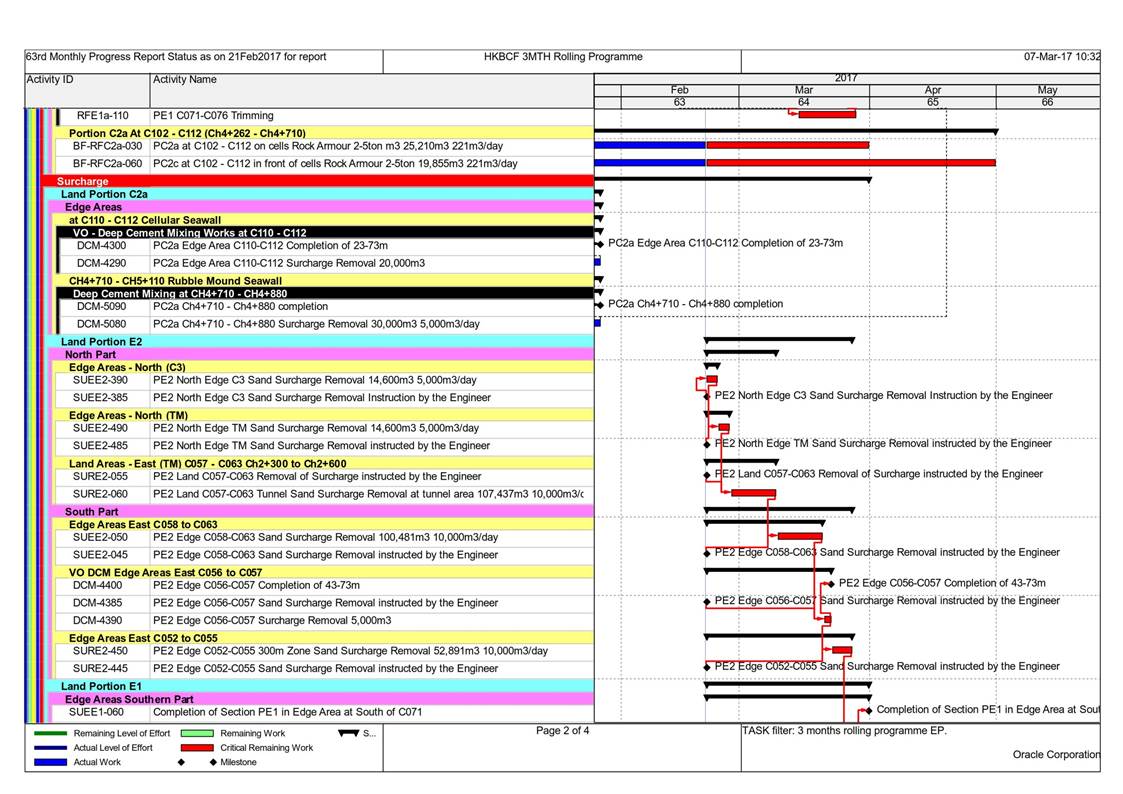Select the Apr month header in the timescale
This screenshot has height=794, width=1123.
932,90
